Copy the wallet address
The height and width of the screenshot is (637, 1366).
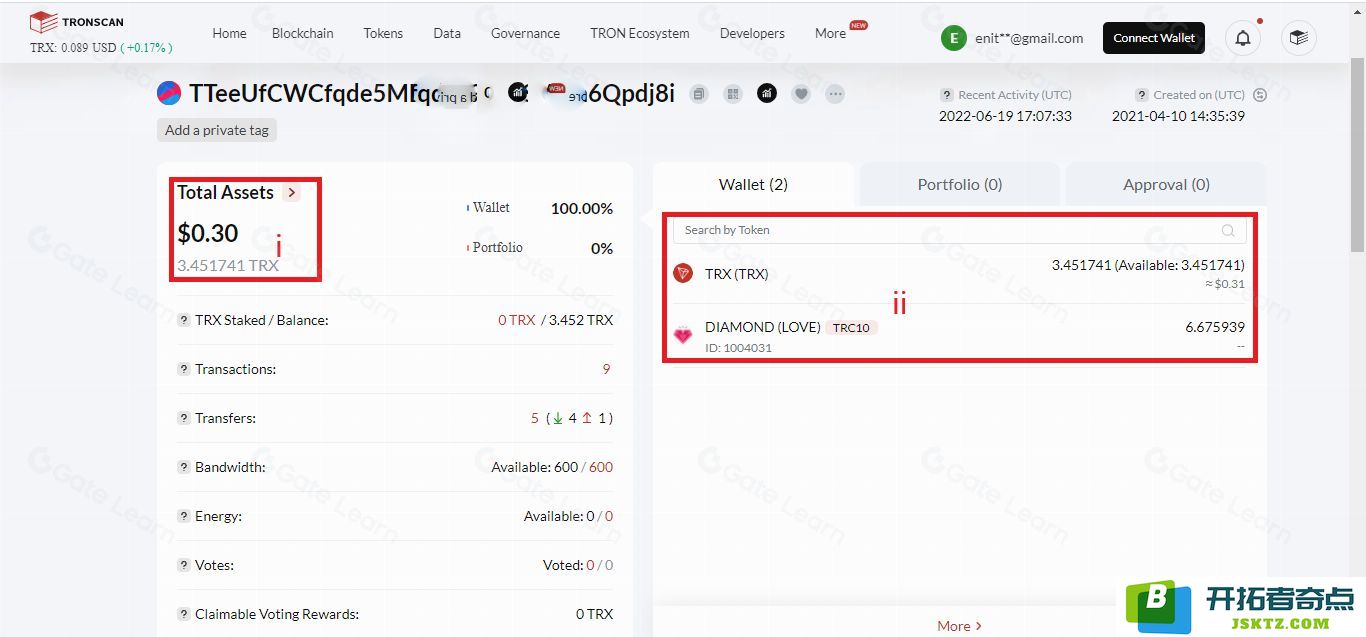[x=699, y=94]
